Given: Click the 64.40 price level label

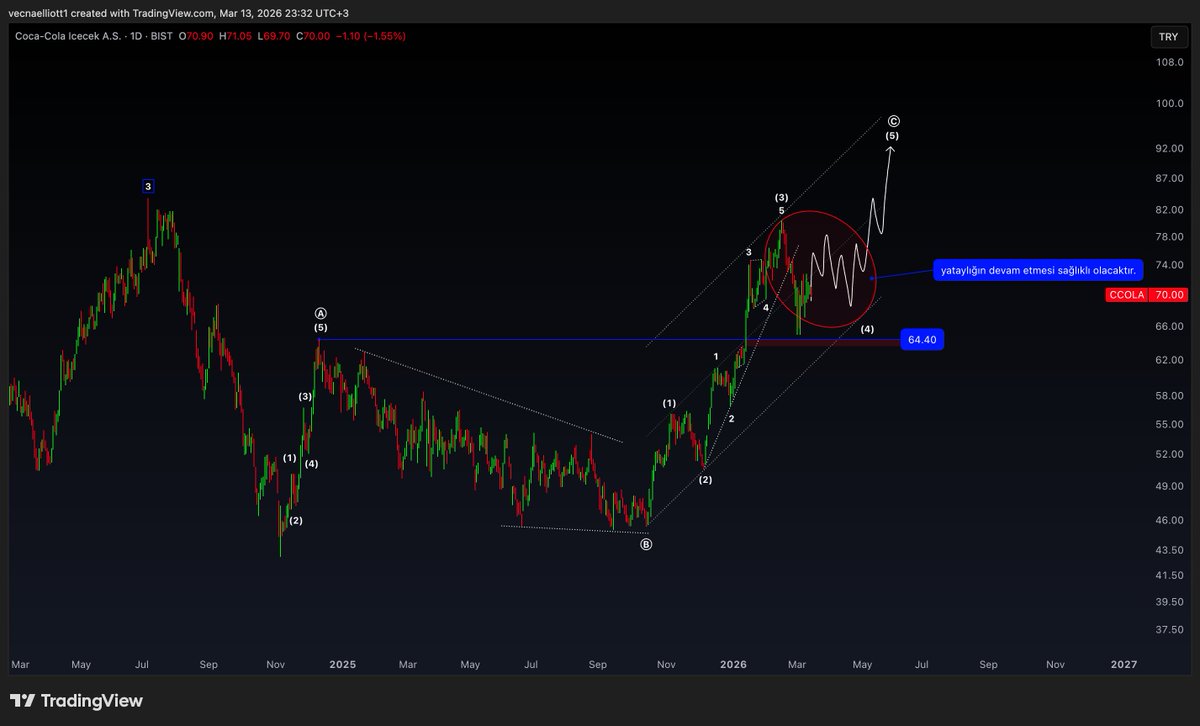Looking at the screenshot, I should (x=921, y=340).
